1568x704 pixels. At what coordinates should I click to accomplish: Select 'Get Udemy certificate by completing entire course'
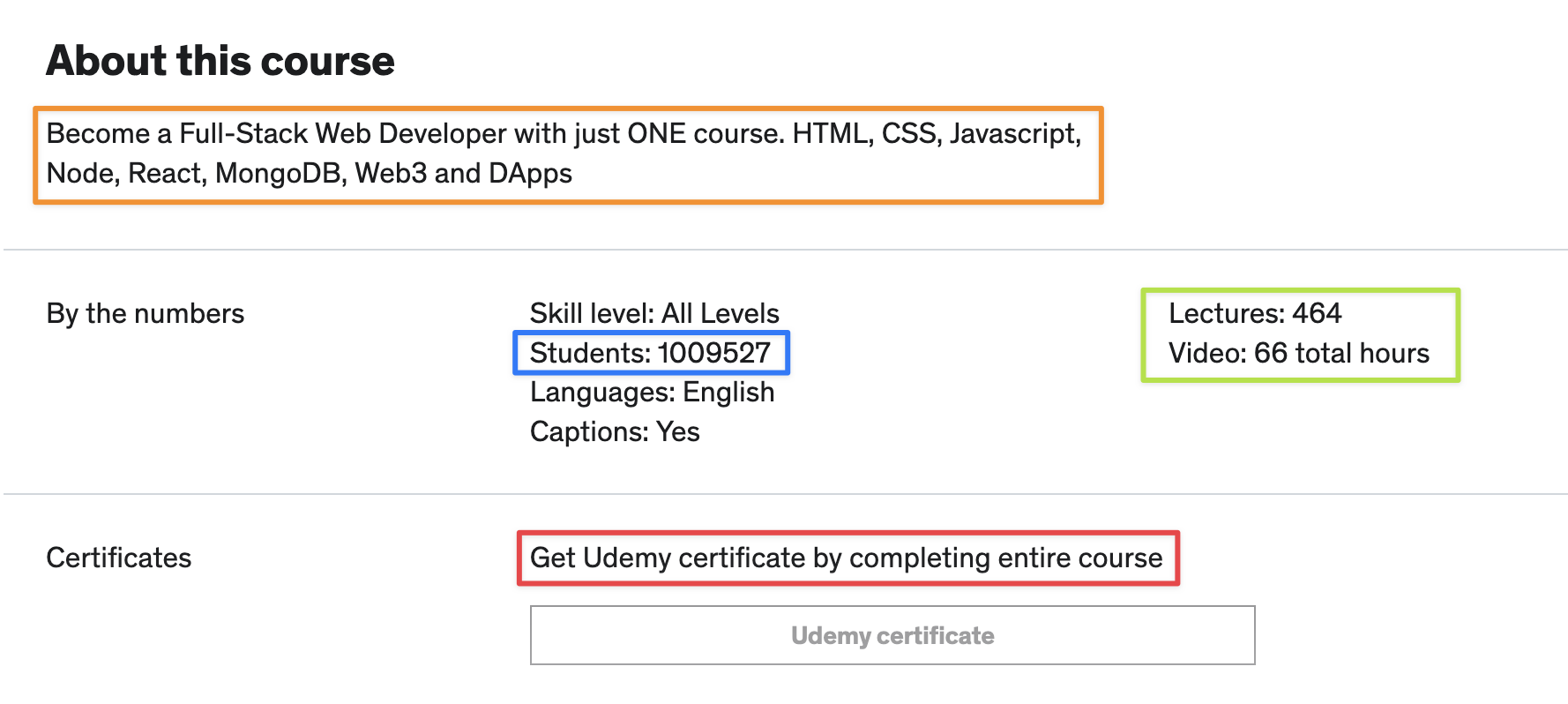[x=847, y=558]
